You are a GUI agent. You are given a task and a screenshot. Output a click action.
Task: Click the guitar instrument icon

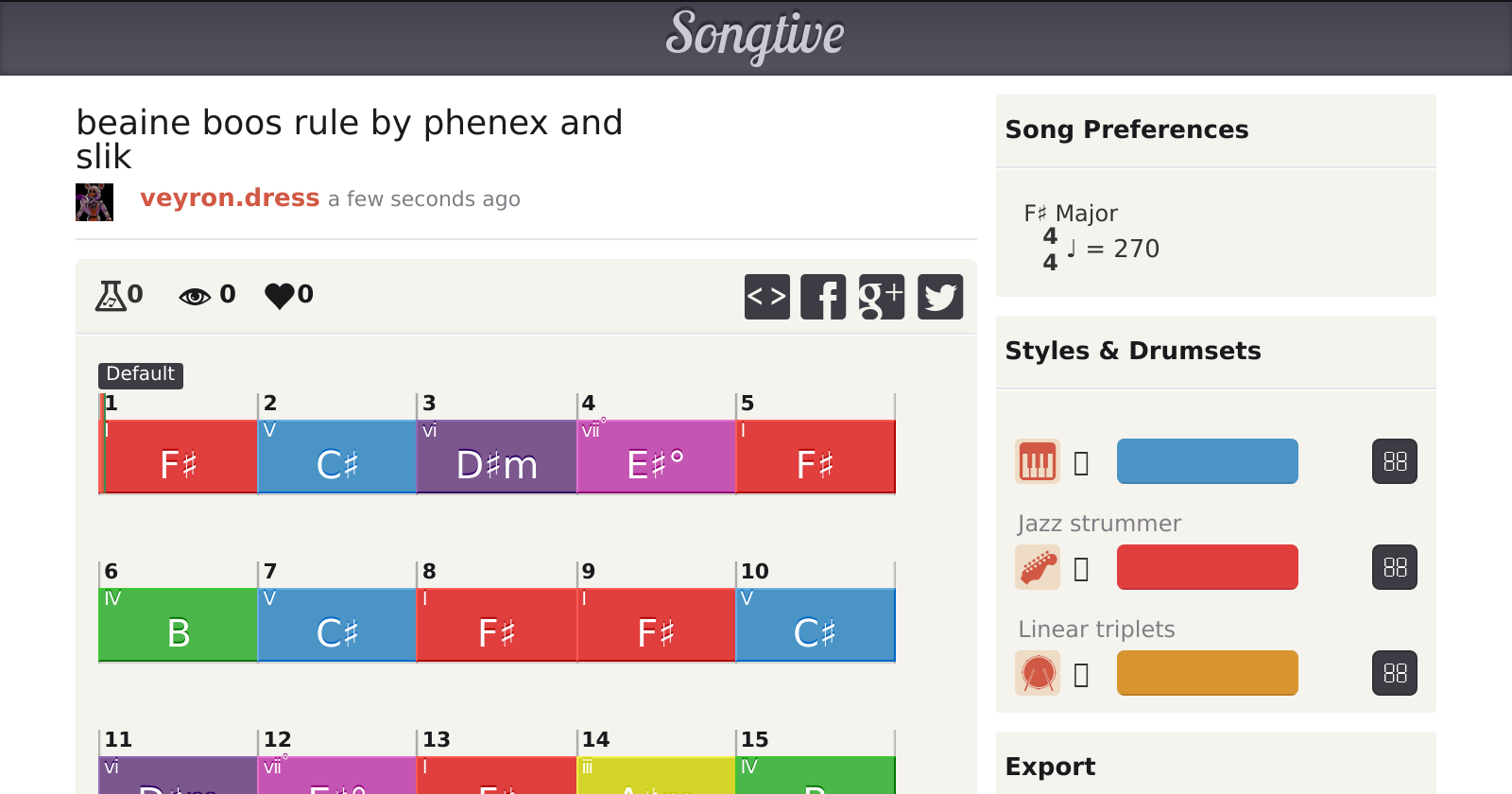[1037, 567]
